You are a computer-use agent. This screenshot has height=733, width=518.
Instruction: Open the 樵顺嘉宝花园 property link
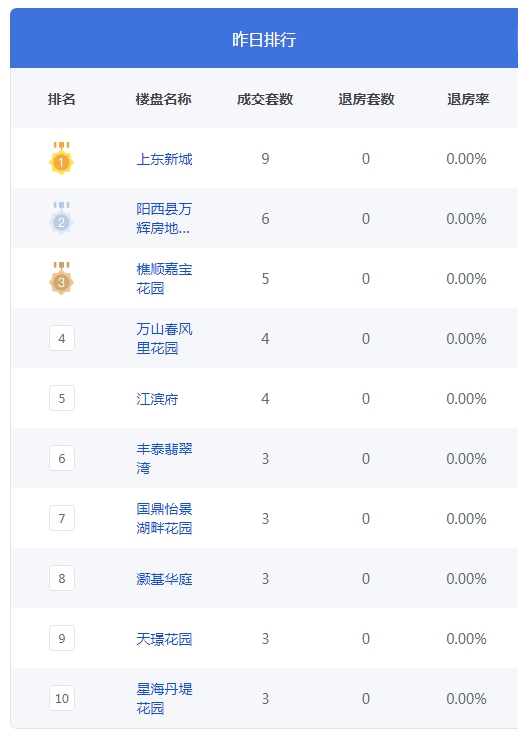164,278
